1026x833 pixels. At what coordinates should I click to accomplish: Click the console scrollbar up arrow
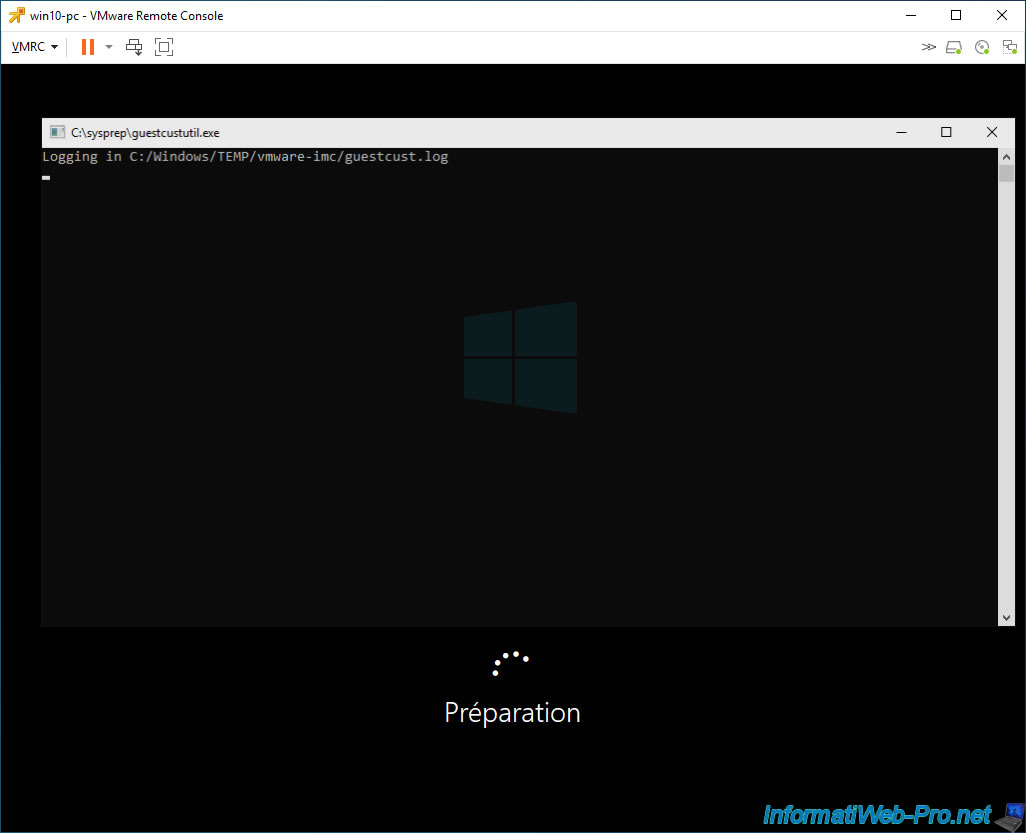click(1006, 156)
